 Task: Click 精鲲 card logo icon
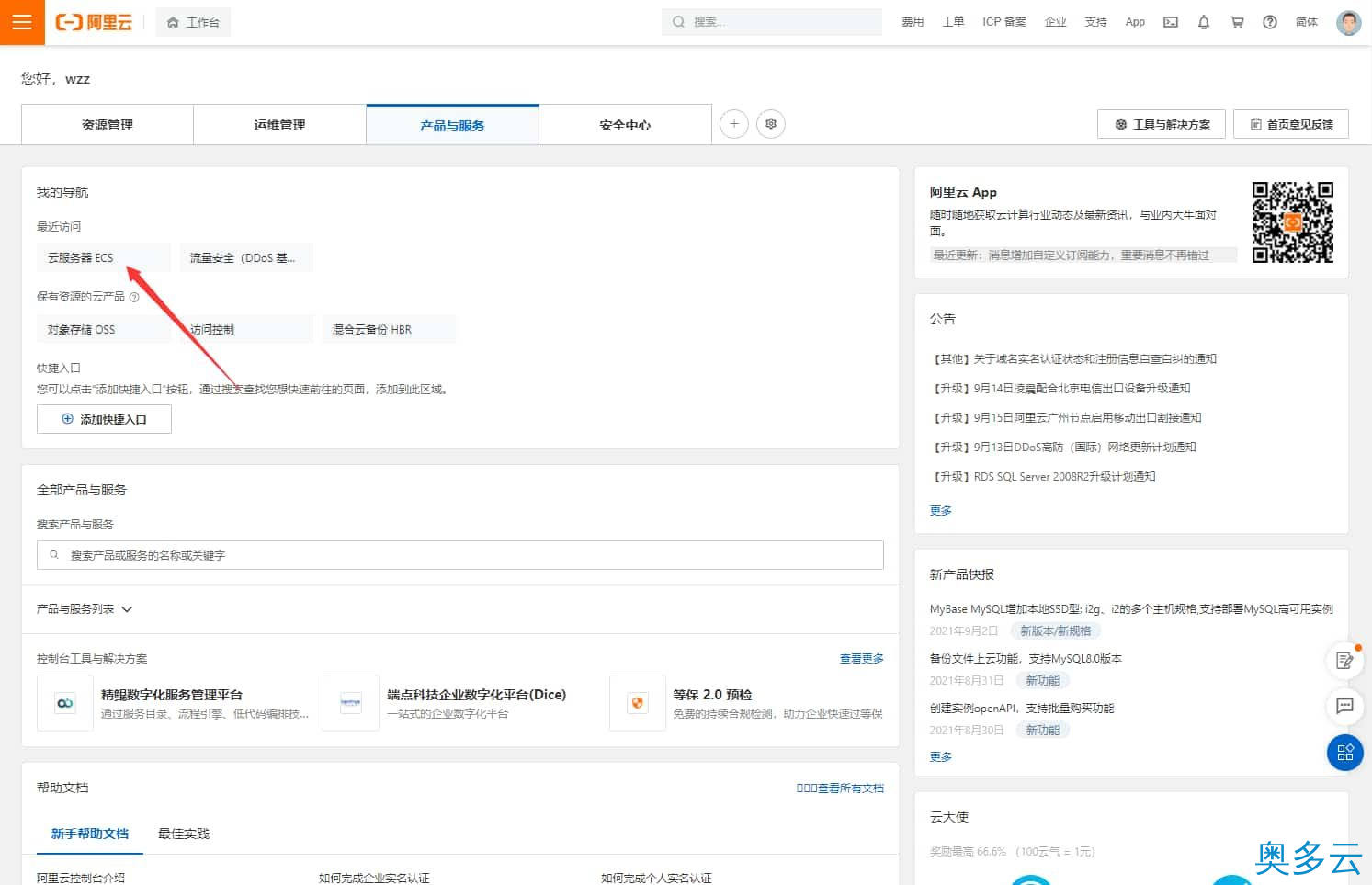65,703
